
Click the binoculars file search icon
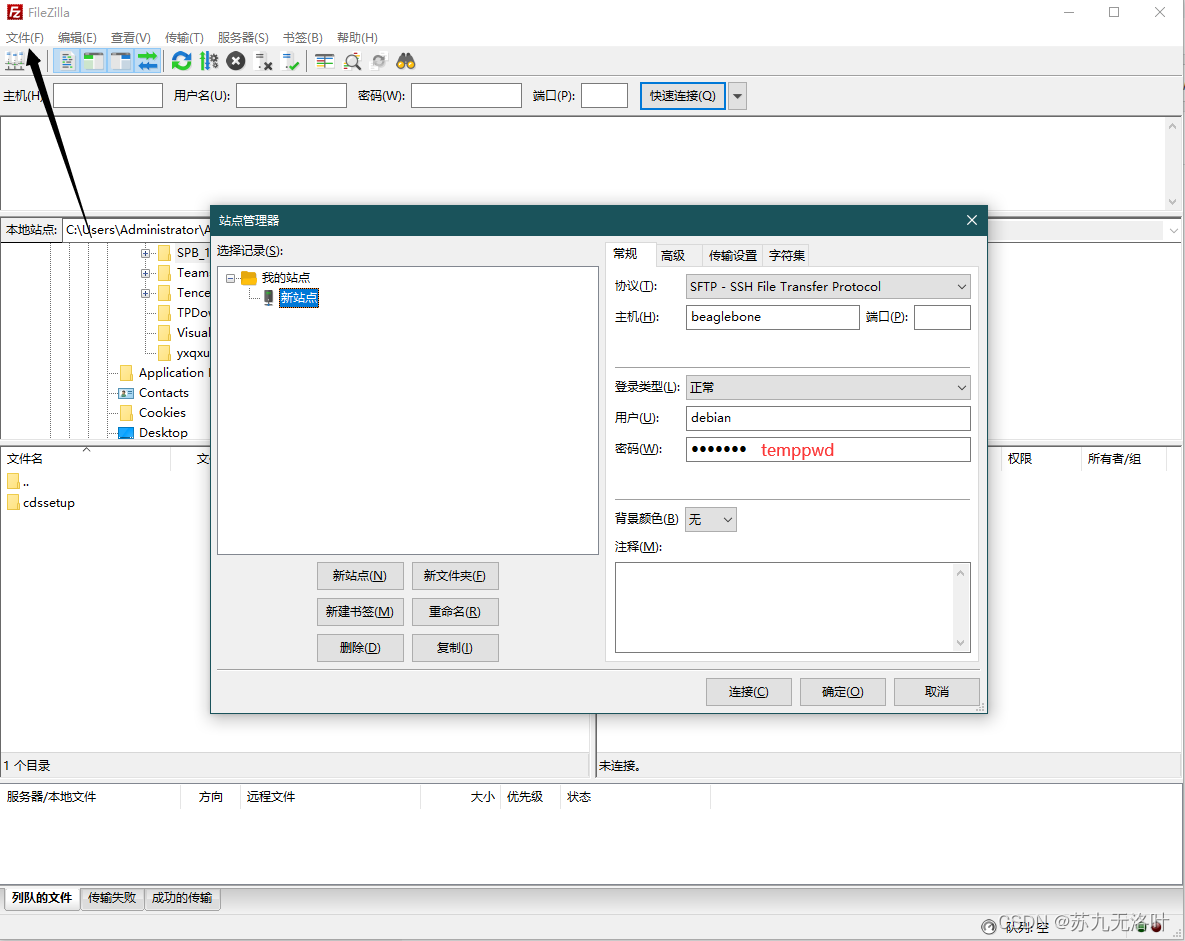coord(407,61)
